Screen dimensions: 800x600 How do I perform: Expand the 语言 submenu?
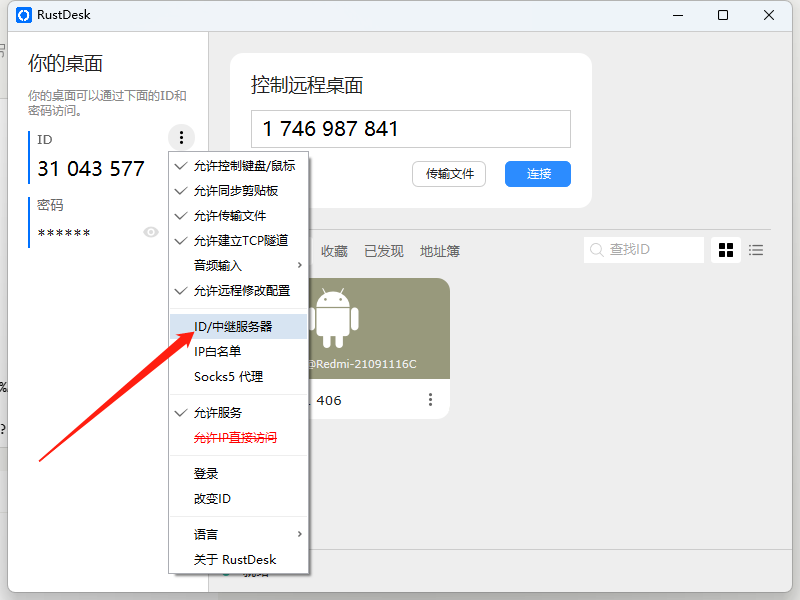(239, 534)
